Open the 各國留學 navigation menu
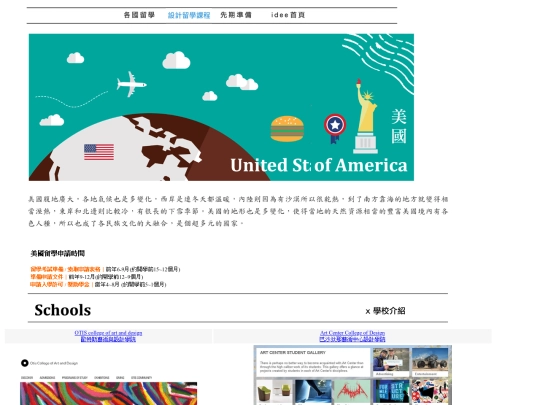Viewport: 540px width, 405px height. tap(139, 15)
